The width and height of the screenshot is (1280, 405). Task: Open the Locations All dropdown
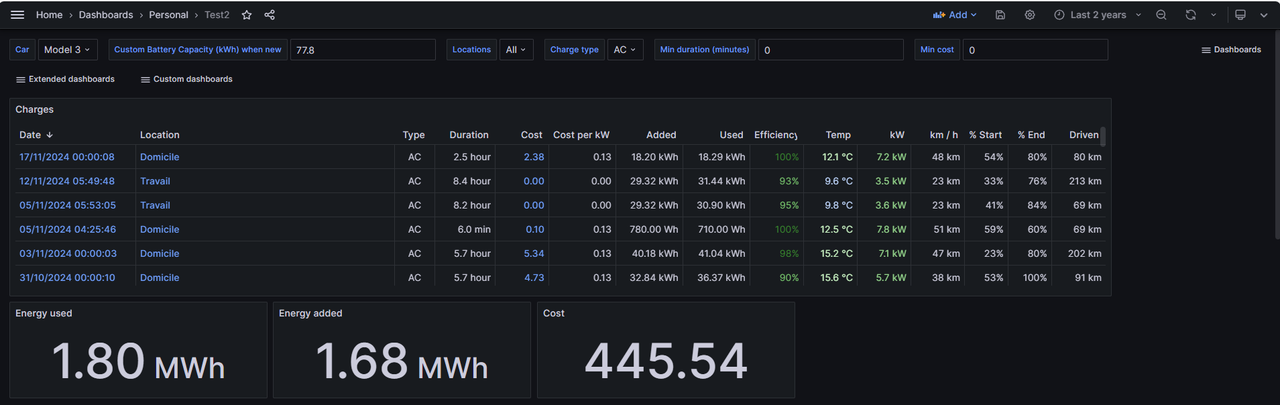click(517, 49)
